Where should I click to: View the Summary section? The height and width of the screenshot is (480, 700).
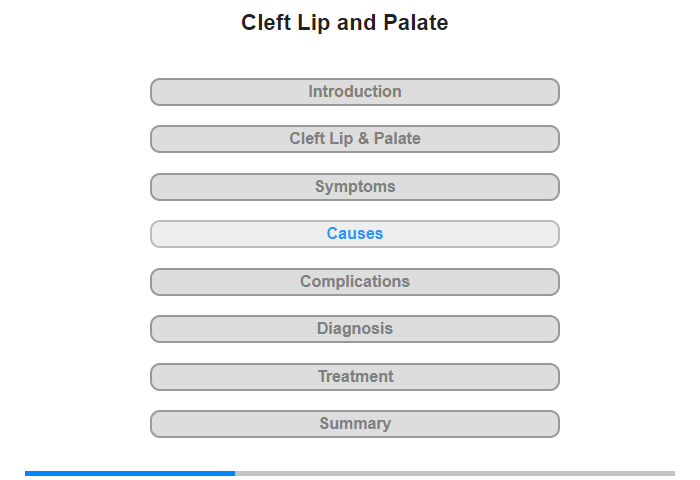coord(355,424)
